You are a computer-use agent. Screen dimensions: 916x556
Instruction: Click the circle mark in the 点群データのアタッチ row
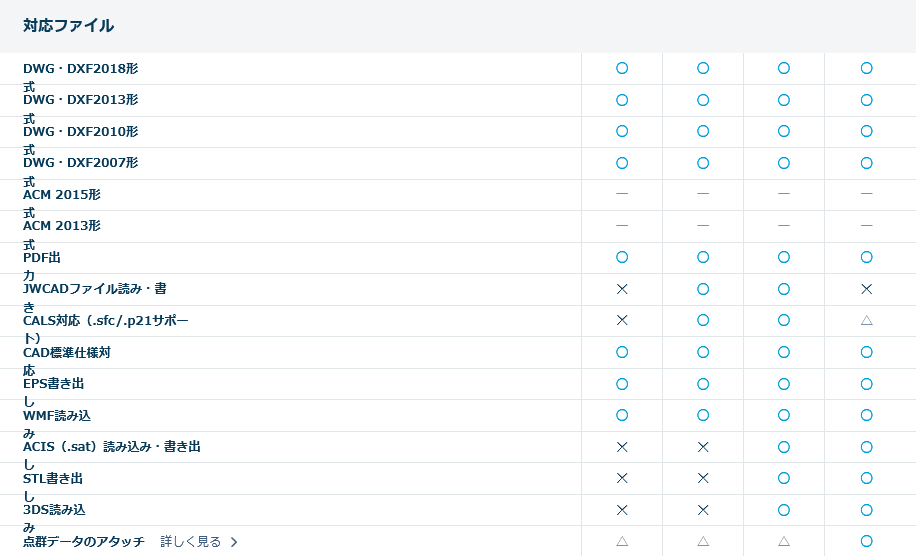coord(866,541)
